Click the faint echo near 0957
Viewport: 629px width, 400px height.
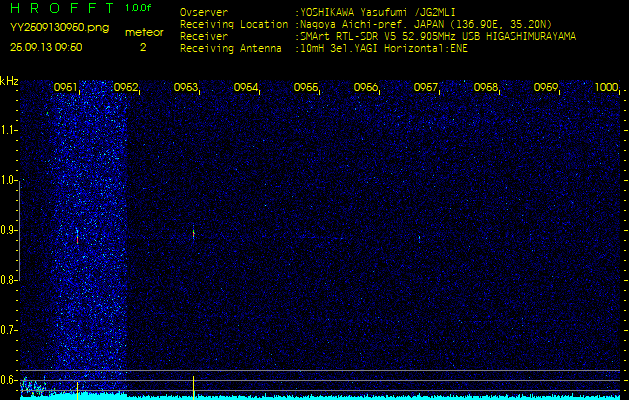coord(419,239)
